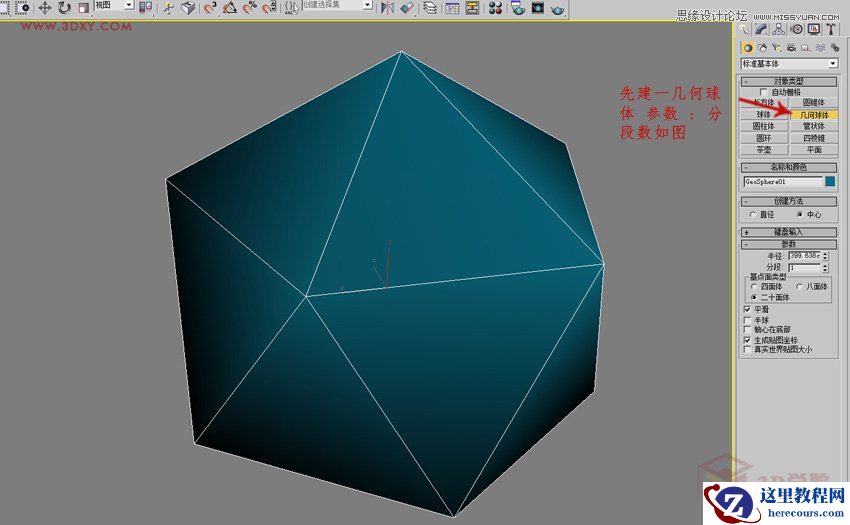Select the 直径 creation method radio
Screen dimensions: 850x525
click(x=752, y=215)
